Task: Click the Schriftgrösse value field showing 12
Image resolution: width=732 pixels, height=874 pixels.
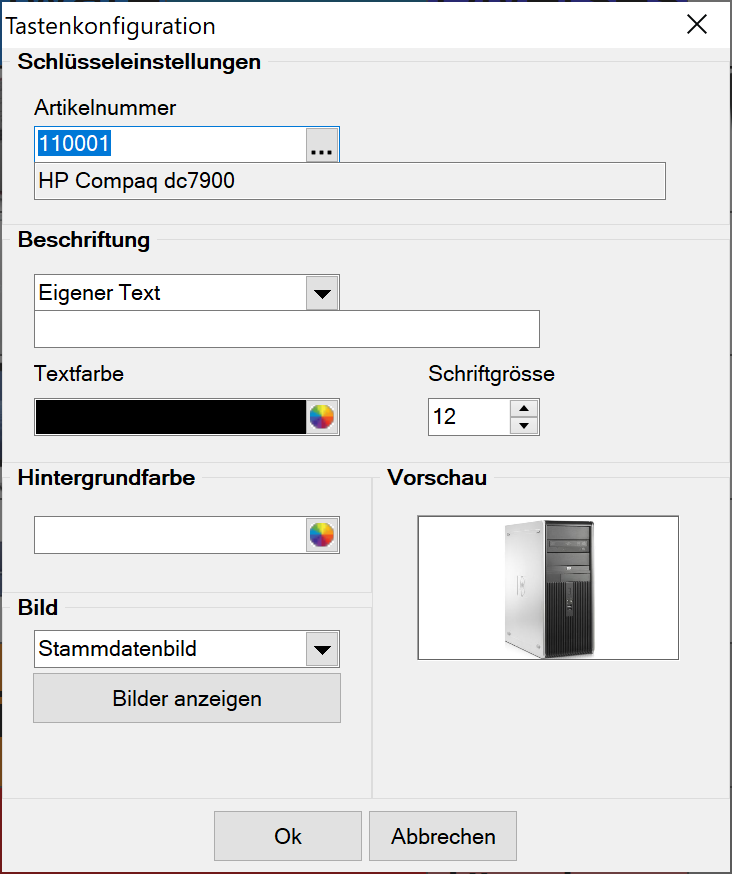Action: click(468, 417)
